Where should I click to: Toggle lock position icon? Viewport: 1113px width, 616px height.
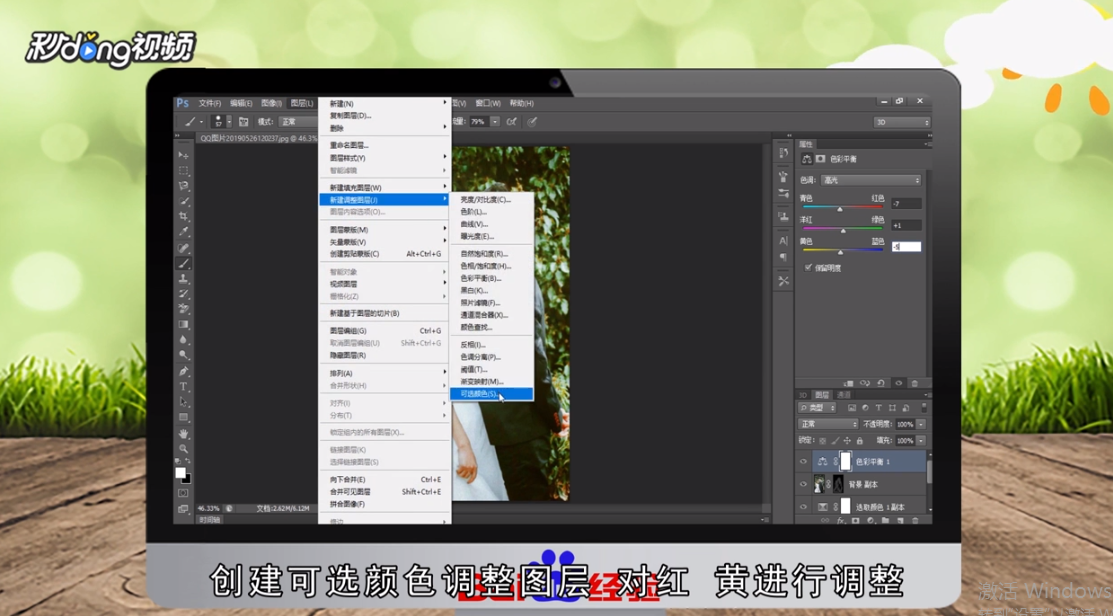click(x=847, y=441)
